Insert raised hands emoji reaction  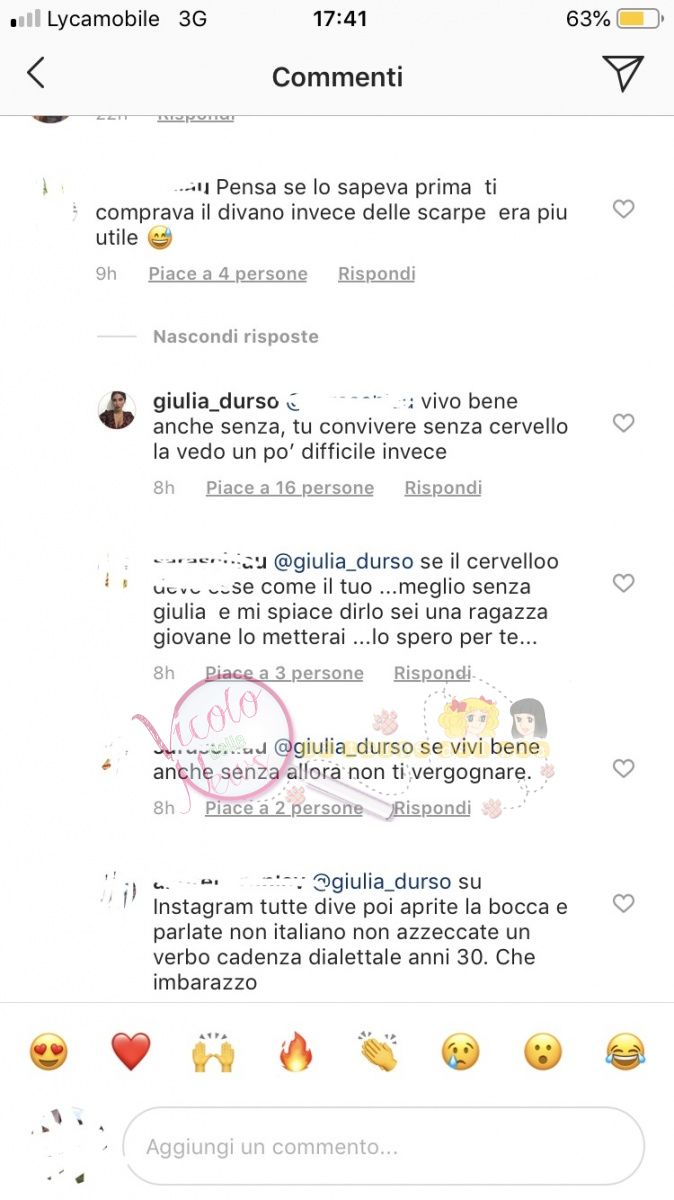pyautogui.click(x=213, y=1052)
